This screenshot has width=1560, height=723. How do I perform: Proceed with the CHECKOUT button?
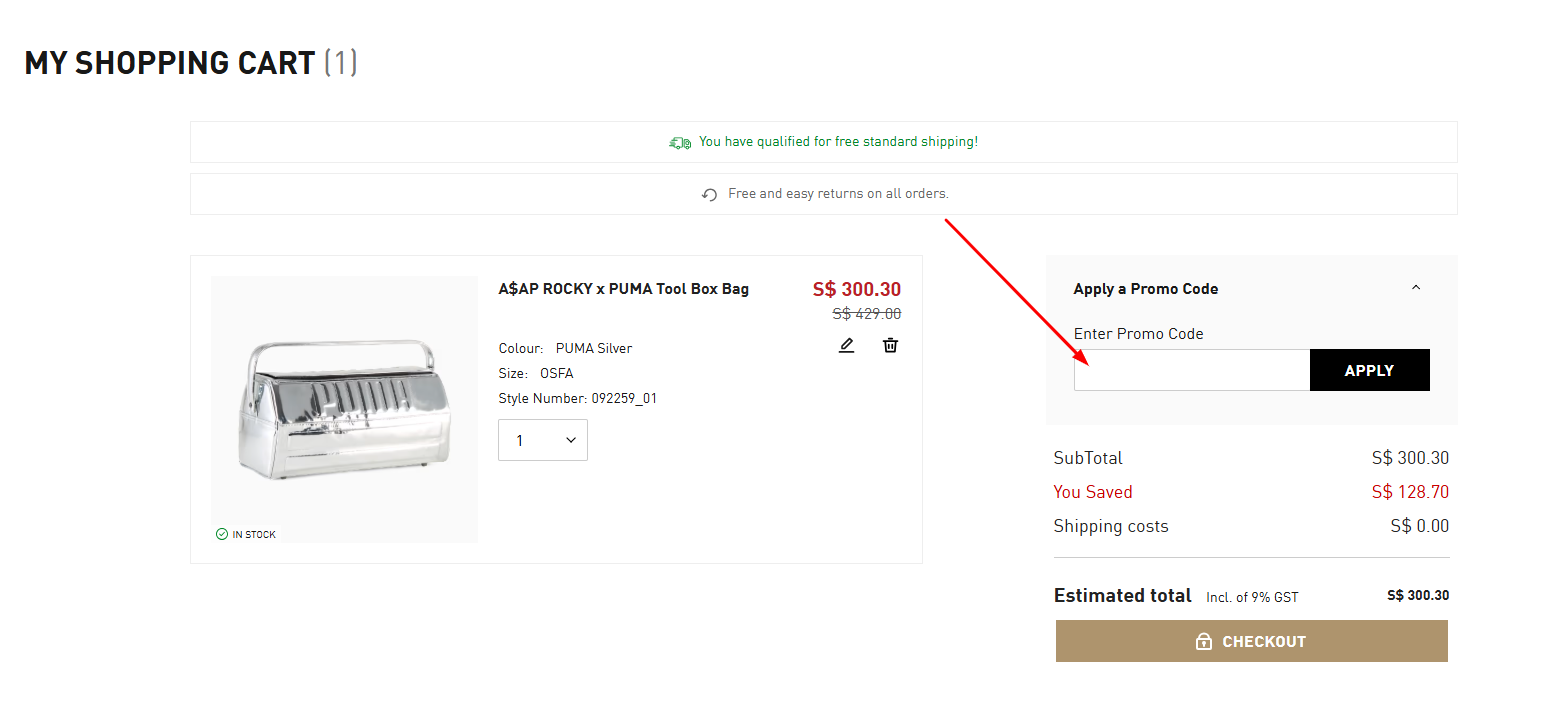[x=1251, y=642]
